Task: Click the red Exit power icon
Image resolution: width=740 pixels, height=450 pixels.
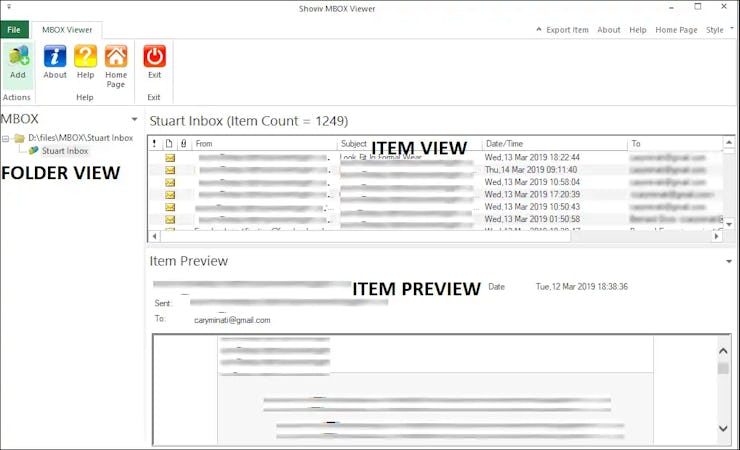Action: coord(154,56)
